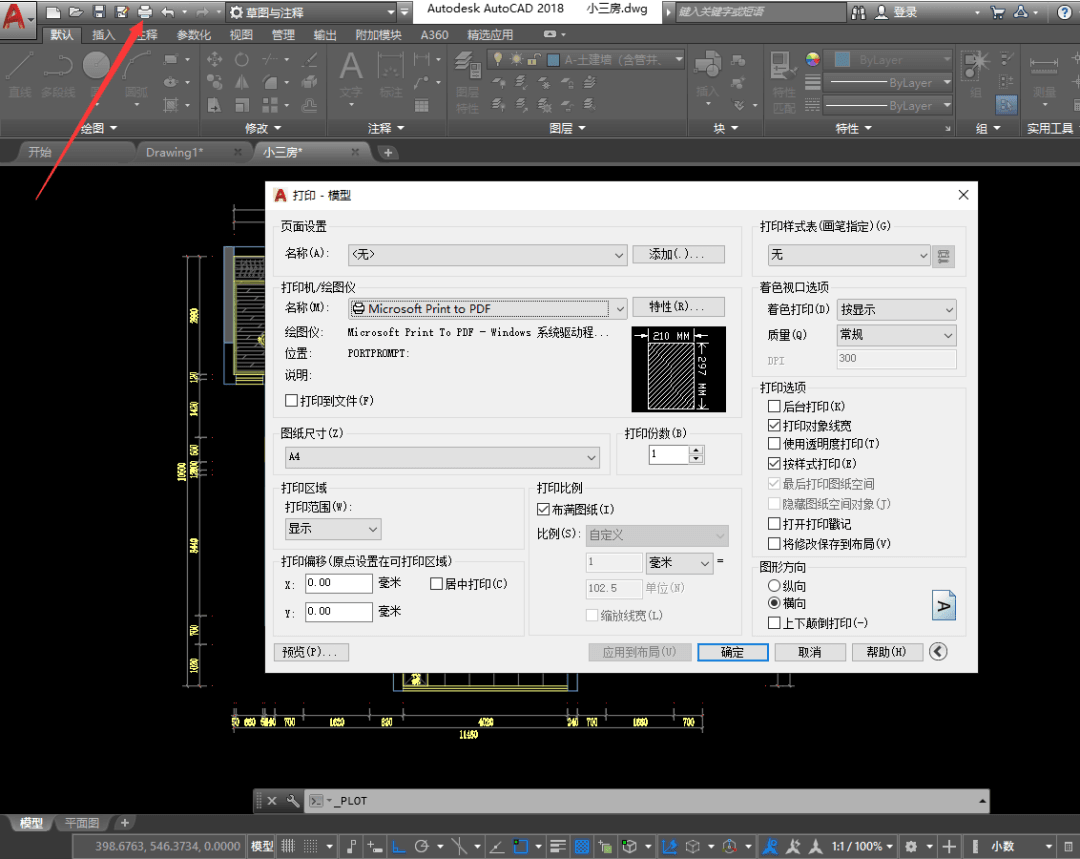
Task: Select the Move tool in Modify panel
Action: 214,59
